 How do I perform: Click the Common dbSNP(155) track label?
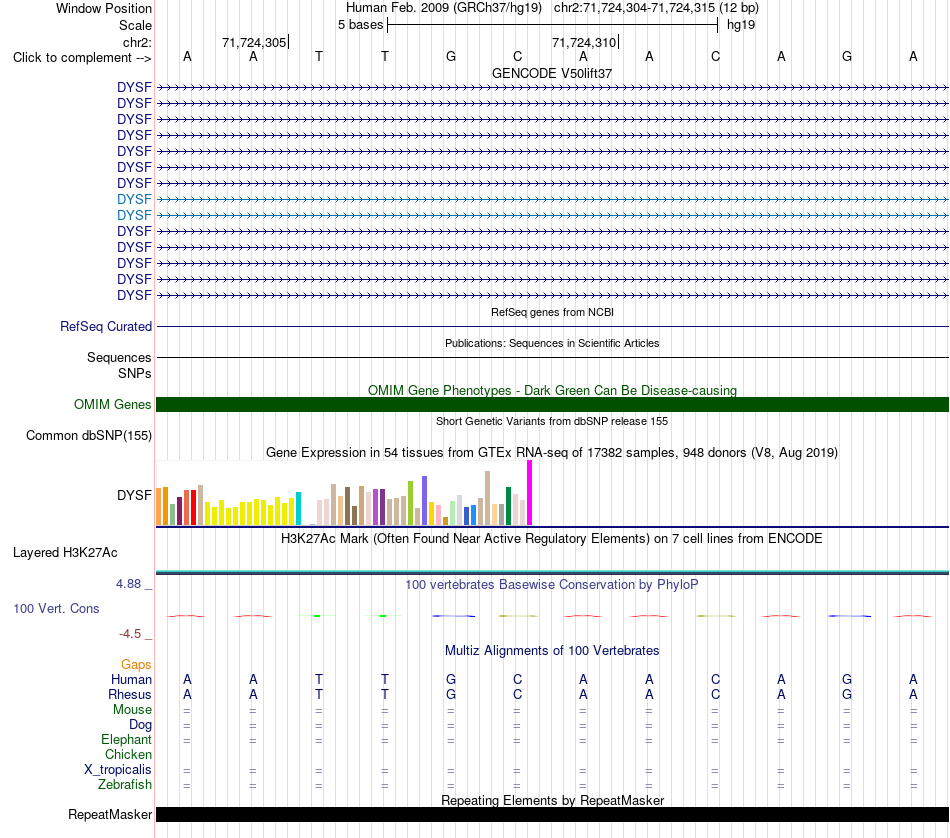(88, 436)
